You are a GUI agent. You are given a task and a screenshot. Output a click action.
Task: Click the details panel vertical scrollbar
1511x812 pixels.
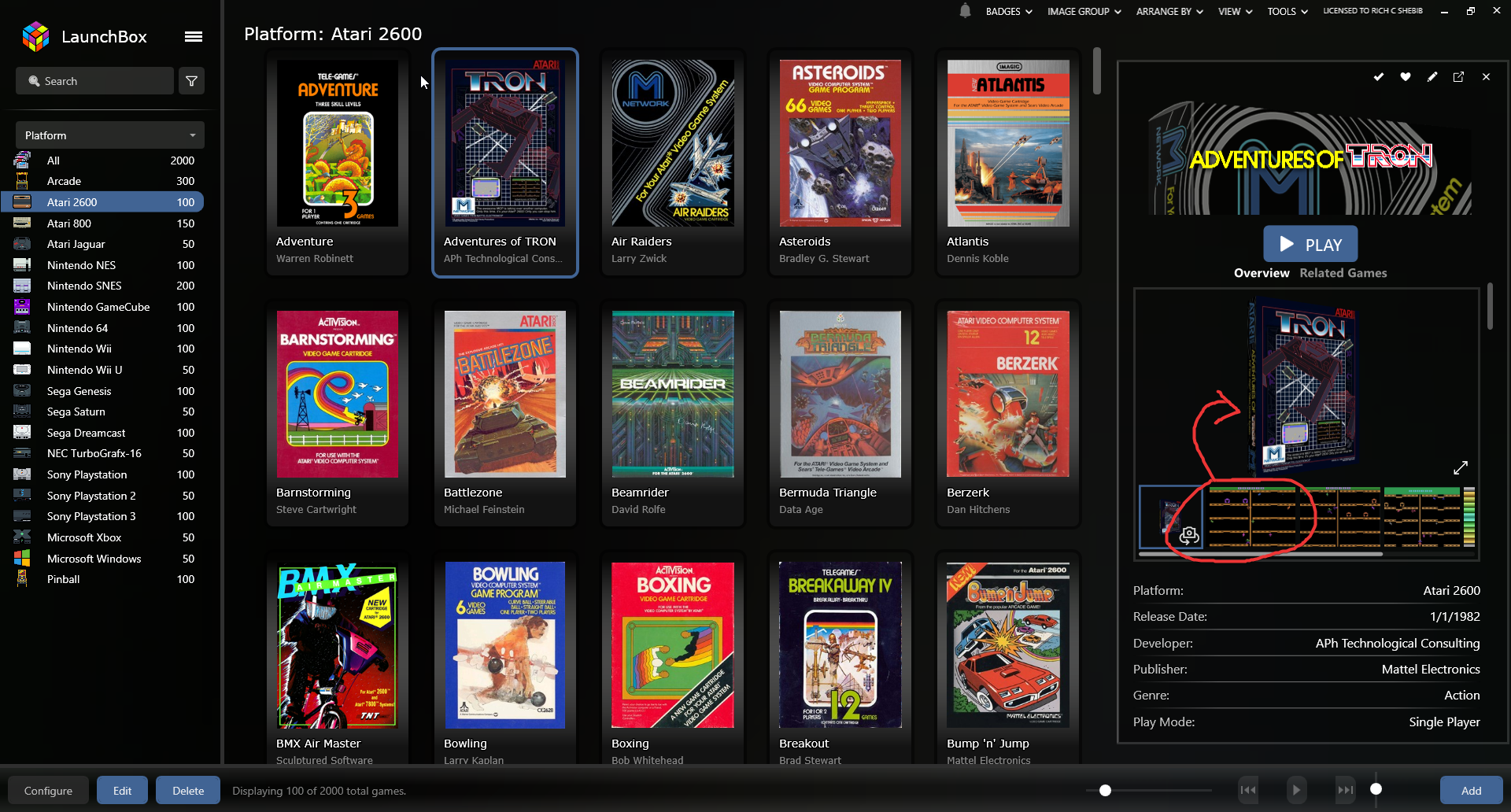(x=1490, y=307)
